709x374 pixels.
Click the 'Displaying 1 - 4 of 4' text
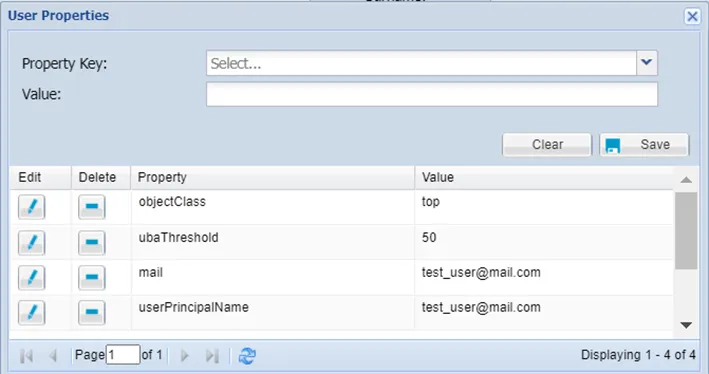[638, 355]
